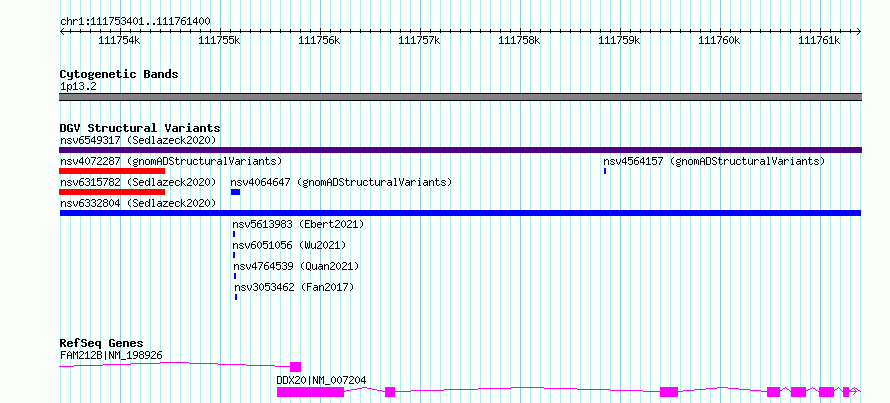Select the 1p13.2 cytogenetic band label
The width and height of the screenshot is (890, 403).
pyautogui.click(x=78, y=86)
